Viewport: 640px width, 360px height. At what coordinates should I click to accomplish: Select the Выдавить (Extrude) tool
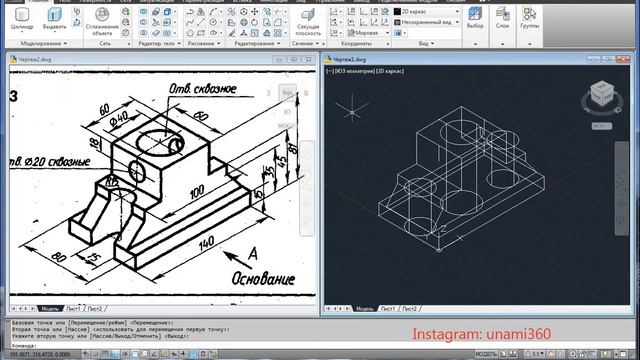coord(54,19)
